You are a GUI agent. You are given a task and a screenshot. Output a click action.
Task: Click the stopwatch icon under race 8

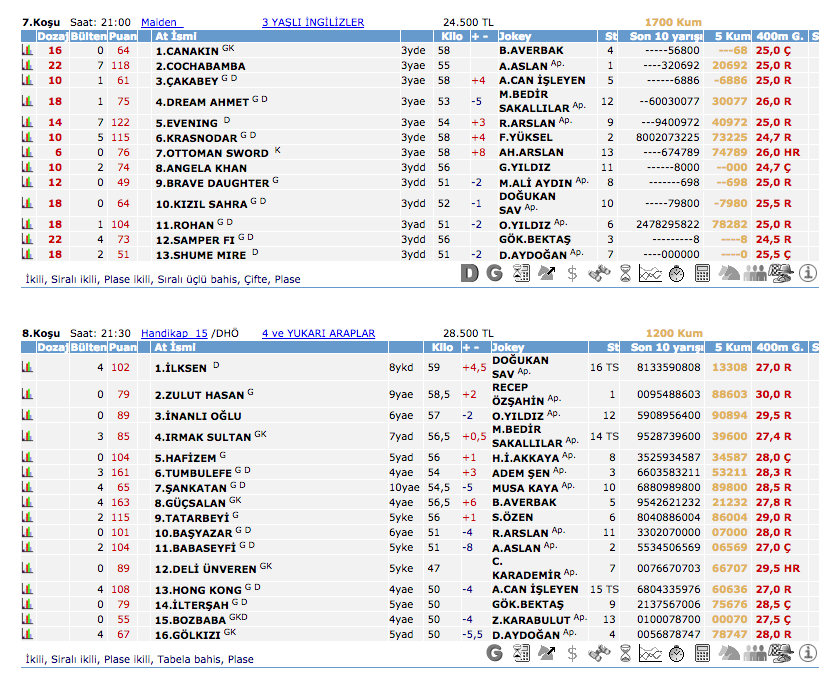(677, 653)
